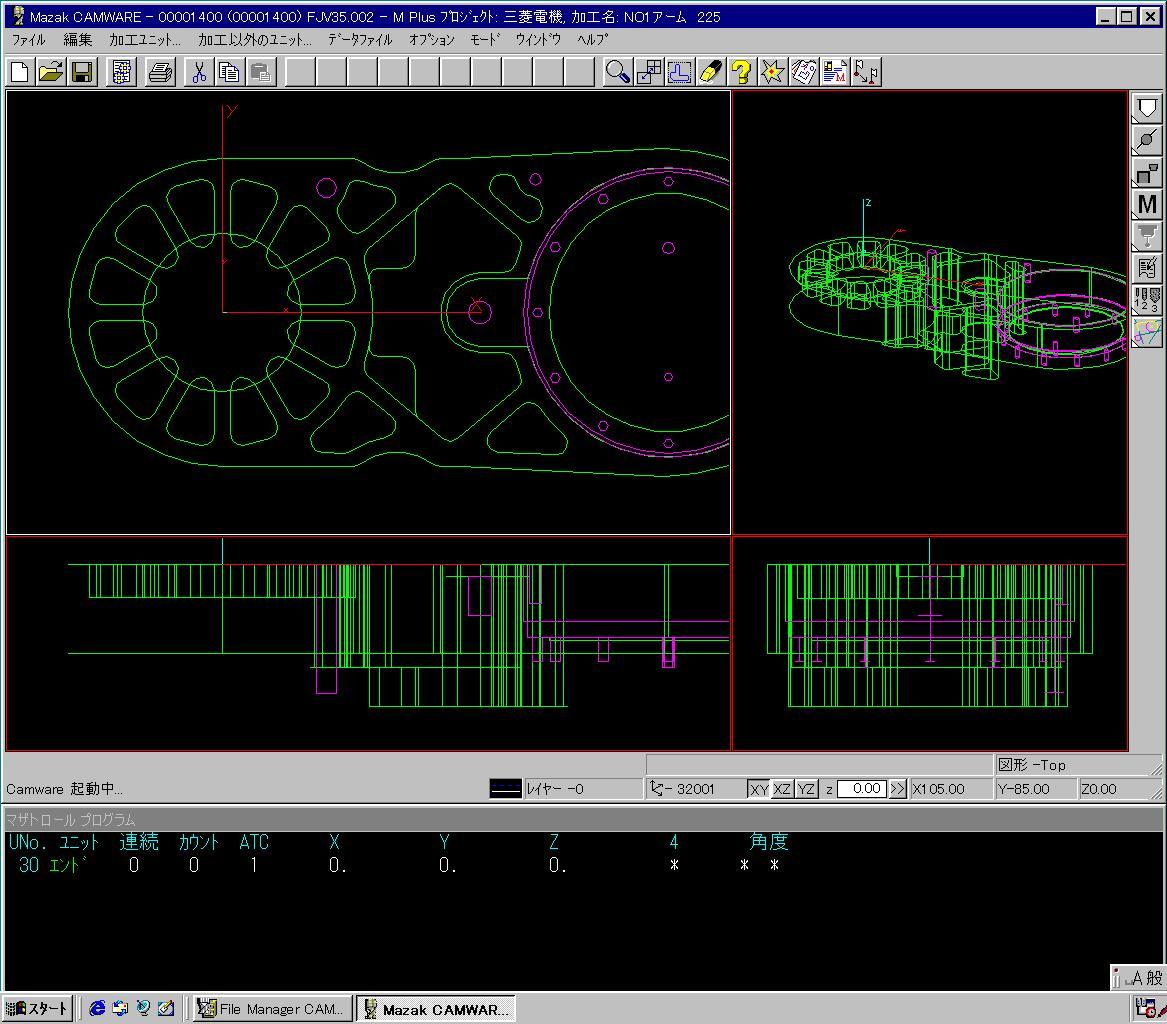Open the オプション menu

tap(432, 40)
